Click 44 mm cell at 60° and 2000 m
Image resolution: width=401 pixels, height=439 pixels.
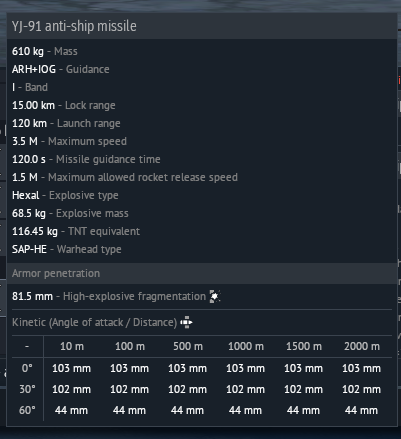click(x=361, y=410)
